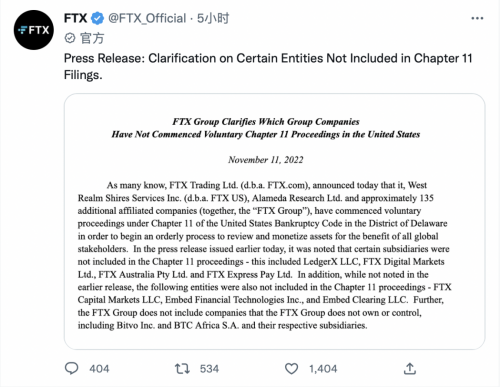This screenshot has width=500, height=387.
Task: Click the 404 reply count
Action: [99, 369]
